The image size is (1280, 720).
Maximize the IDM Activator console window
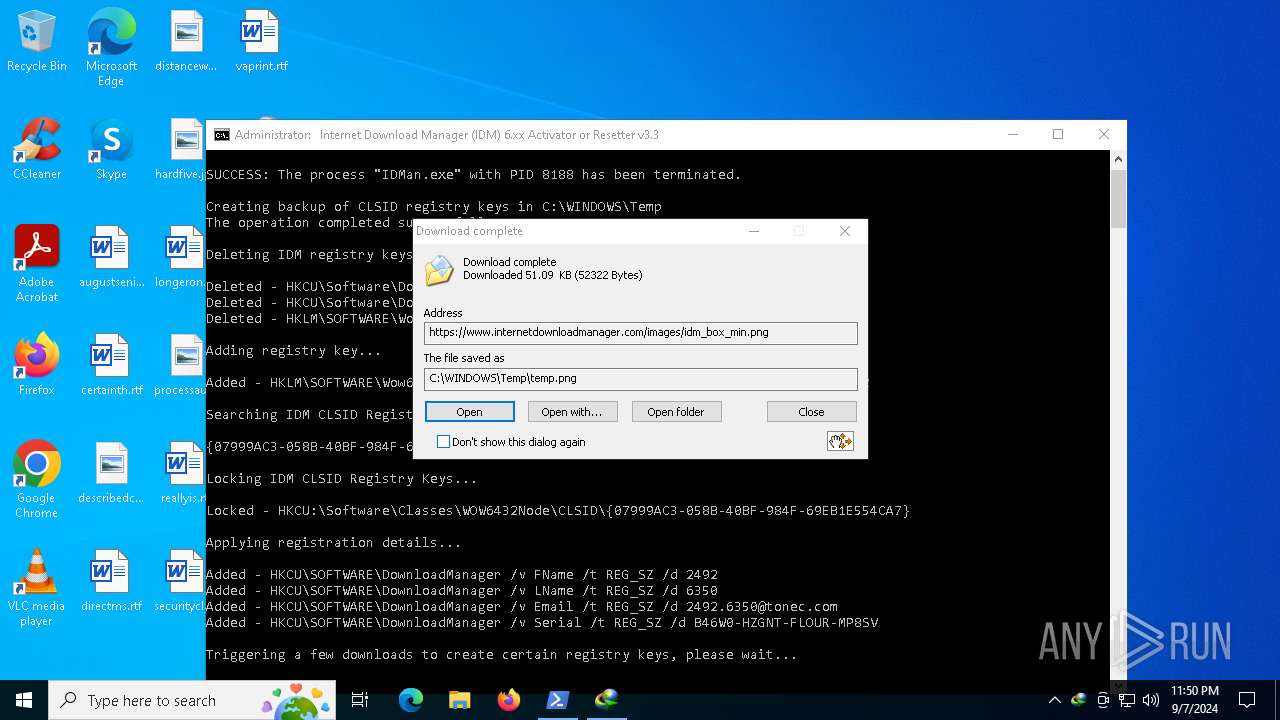pos(1058,134)
